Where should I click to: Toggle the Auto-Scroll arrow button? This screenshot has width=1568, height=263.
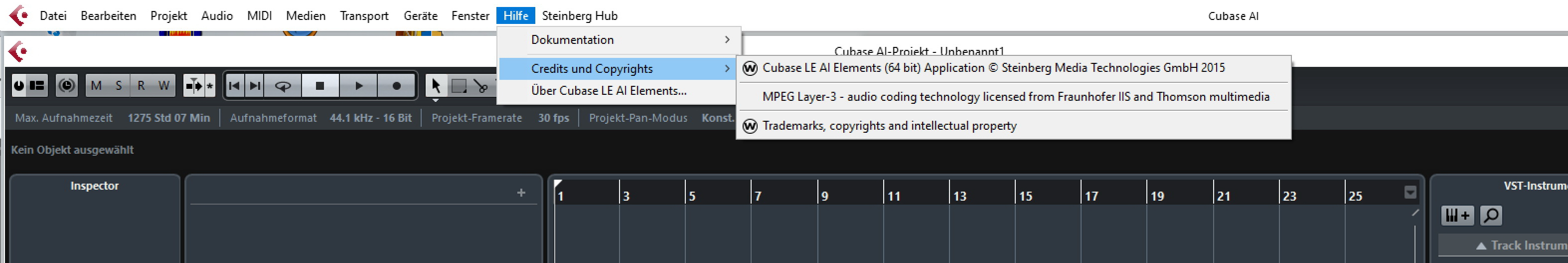pos(194,86)
